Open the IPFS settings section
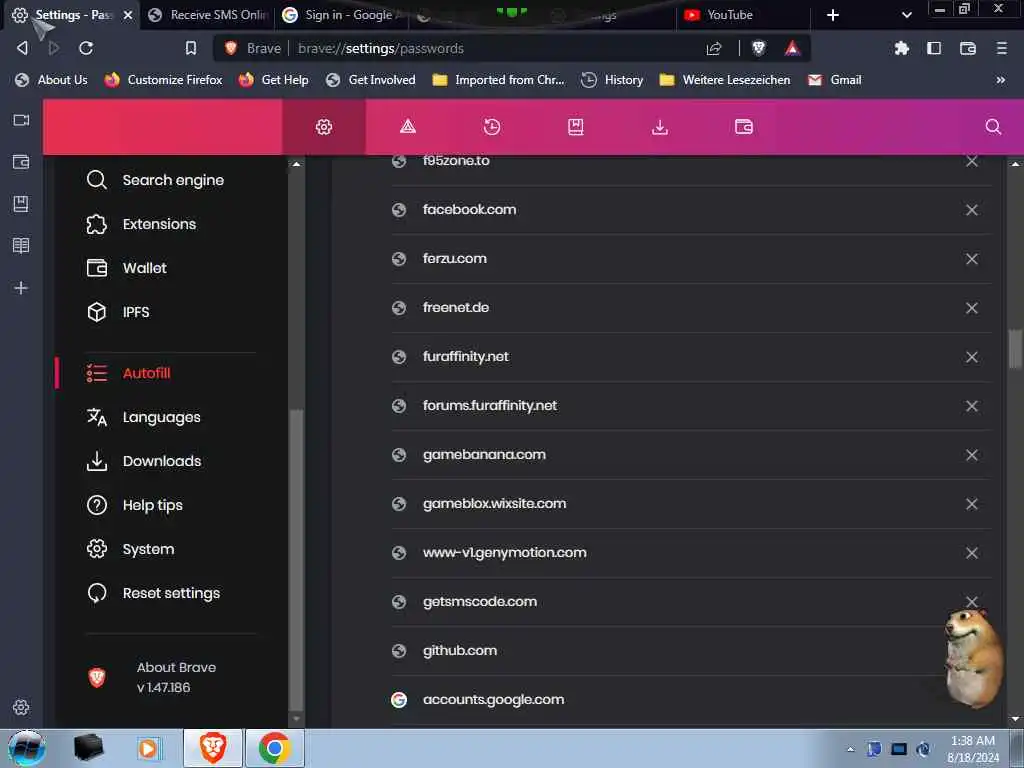Viewport: 1024px width, 768px height. pyautogui.click(x=118, y=312)
